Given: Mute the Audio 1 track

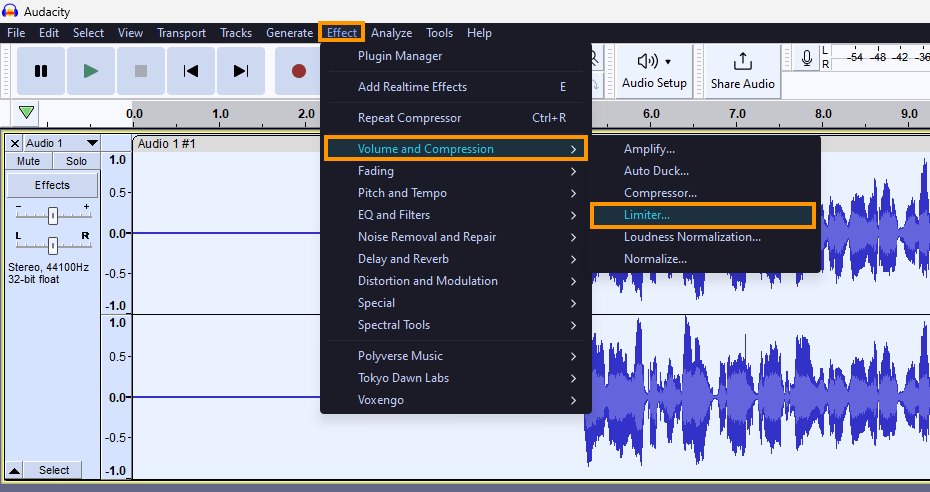Looking at the screenshot, I should click(28, 161).
